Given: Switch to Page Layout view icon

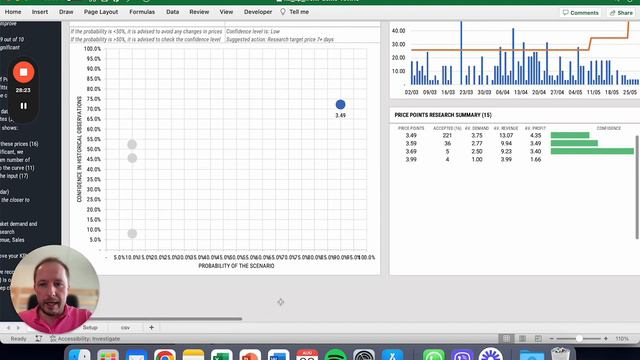Looking at the screenshot, I should [x=522, y=338].
